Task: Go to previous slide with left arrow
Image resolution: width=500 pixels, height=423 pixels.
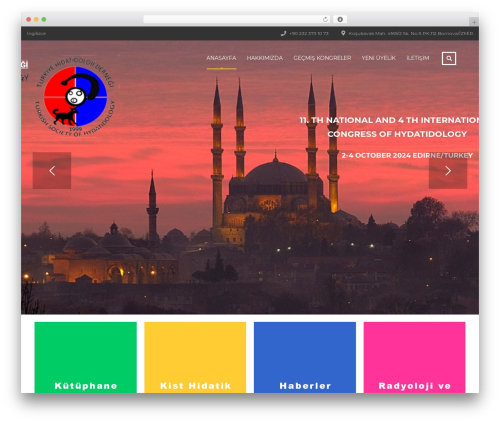Action: pyautogui.click(x=52, y=171)
